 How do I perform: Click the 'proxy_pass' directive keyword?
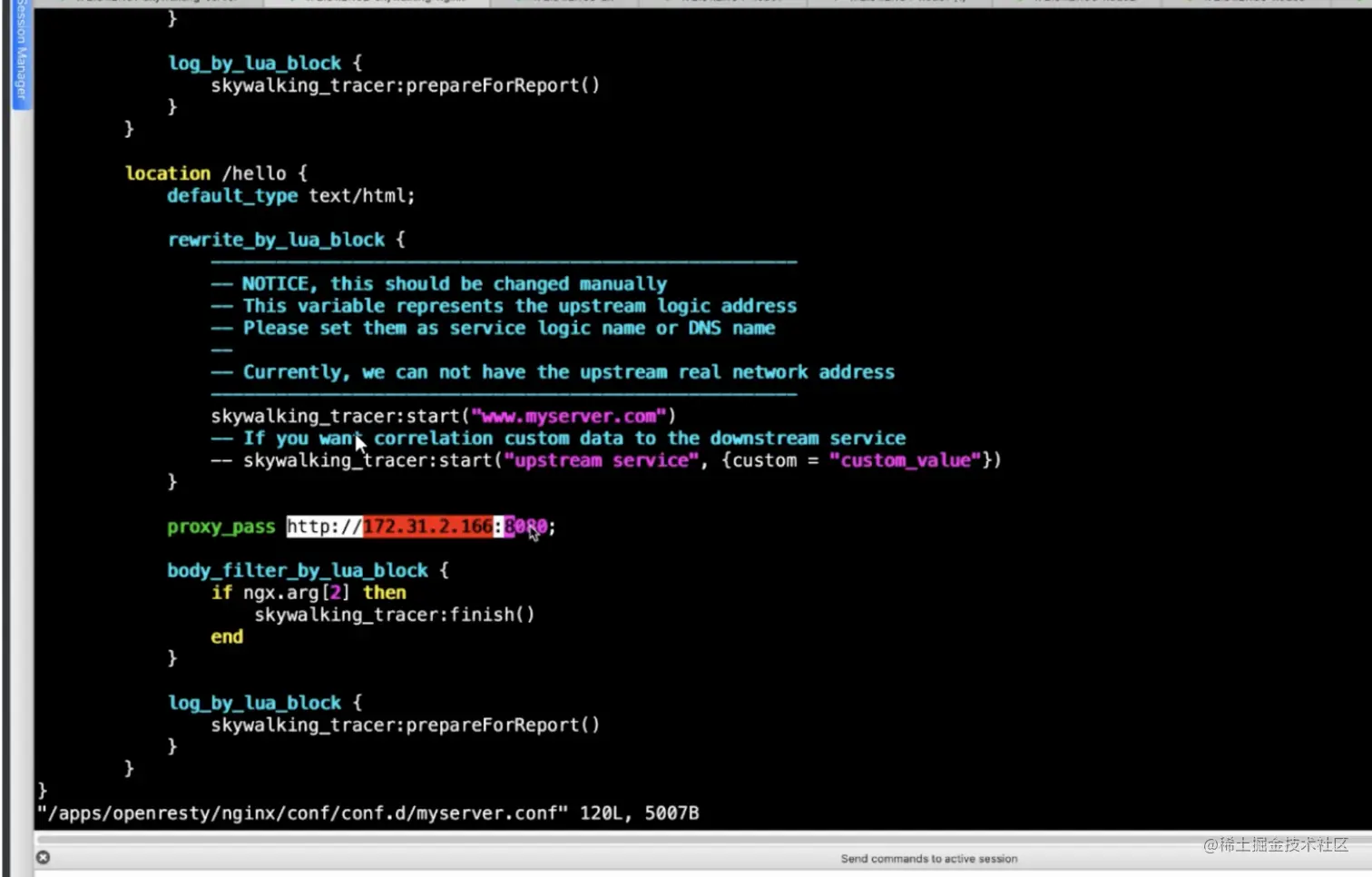tap(220, 527)
